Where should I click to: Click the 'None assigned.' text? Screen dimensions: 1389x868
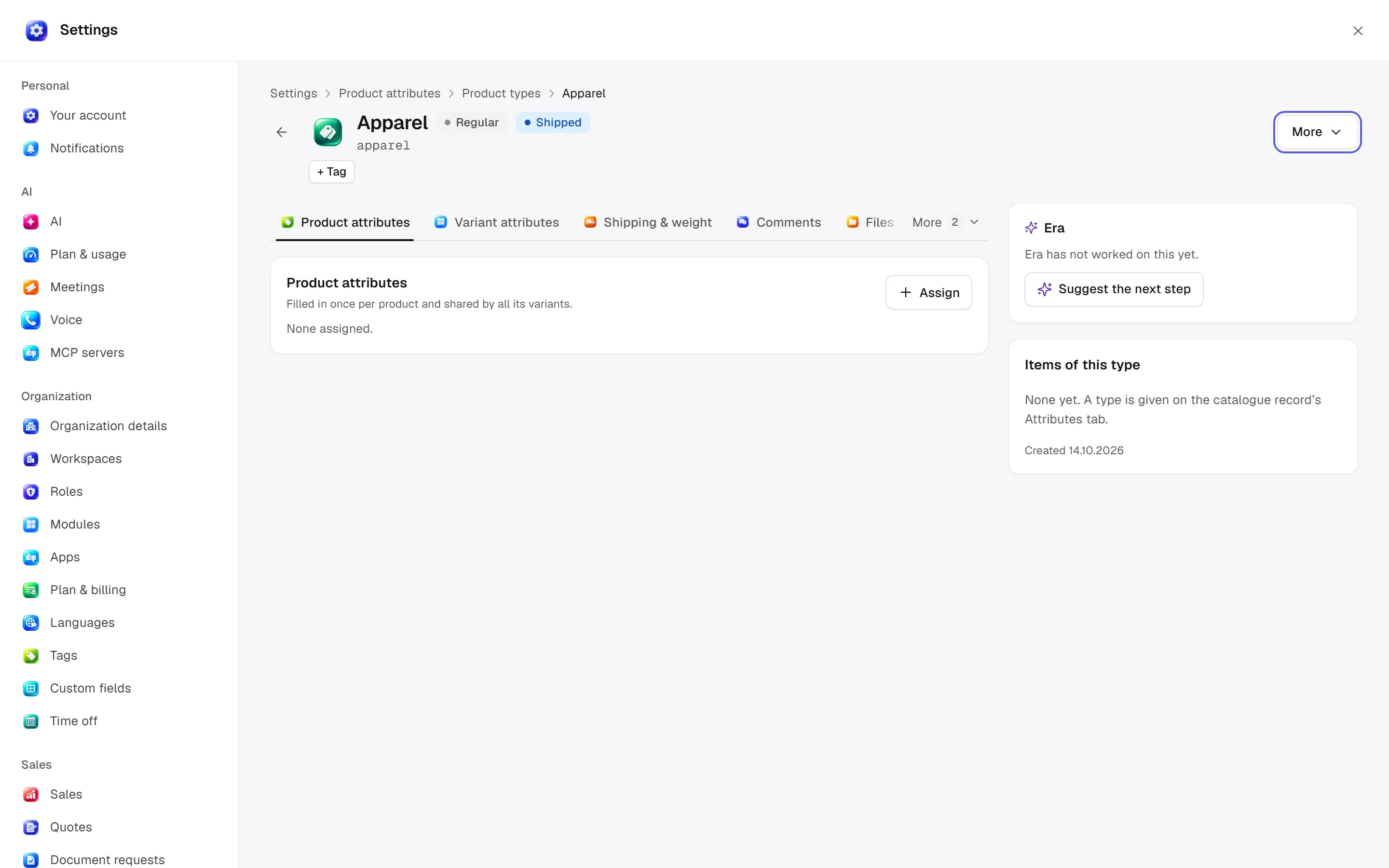coord(329,328)
